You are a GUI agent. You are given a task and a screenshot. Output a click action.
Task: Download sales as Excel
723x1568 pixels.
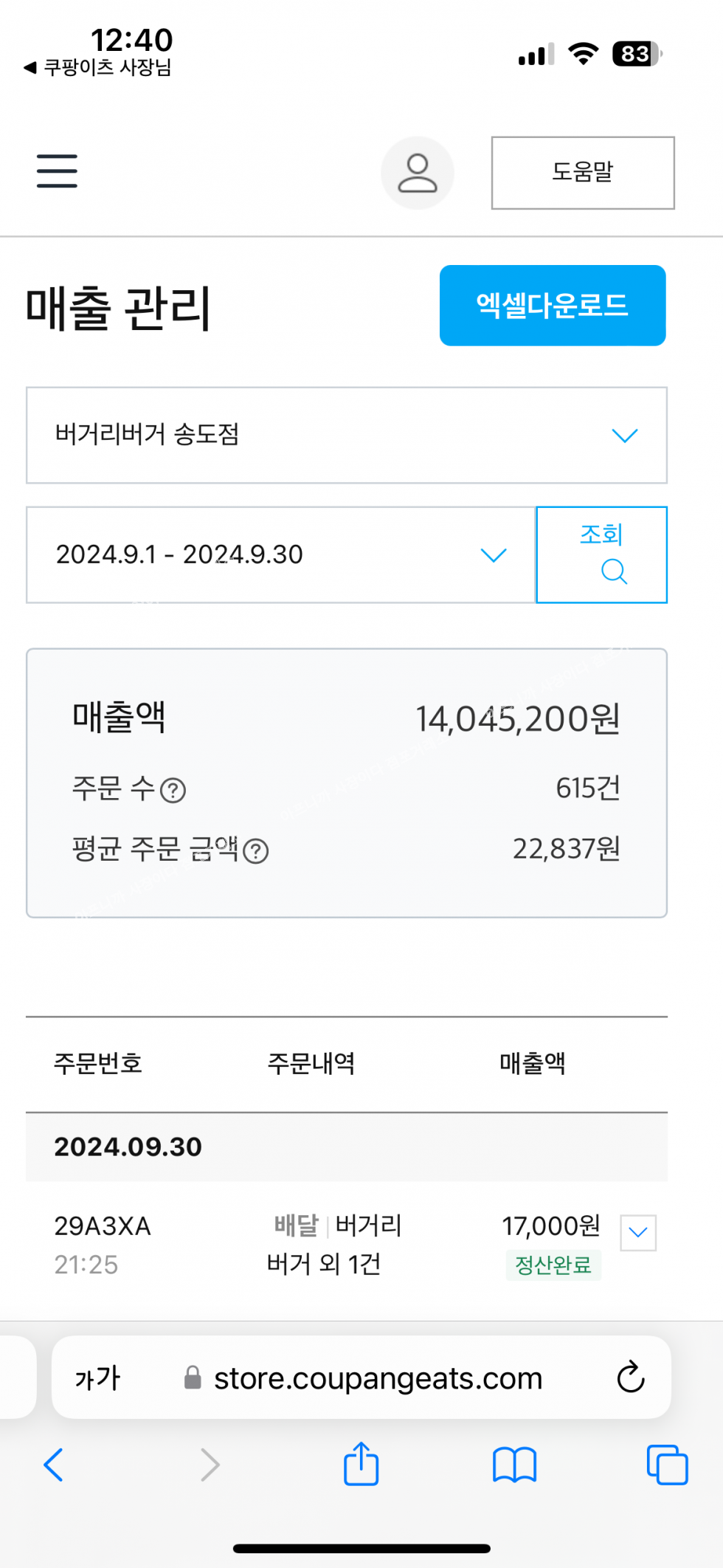coord(553,306)
